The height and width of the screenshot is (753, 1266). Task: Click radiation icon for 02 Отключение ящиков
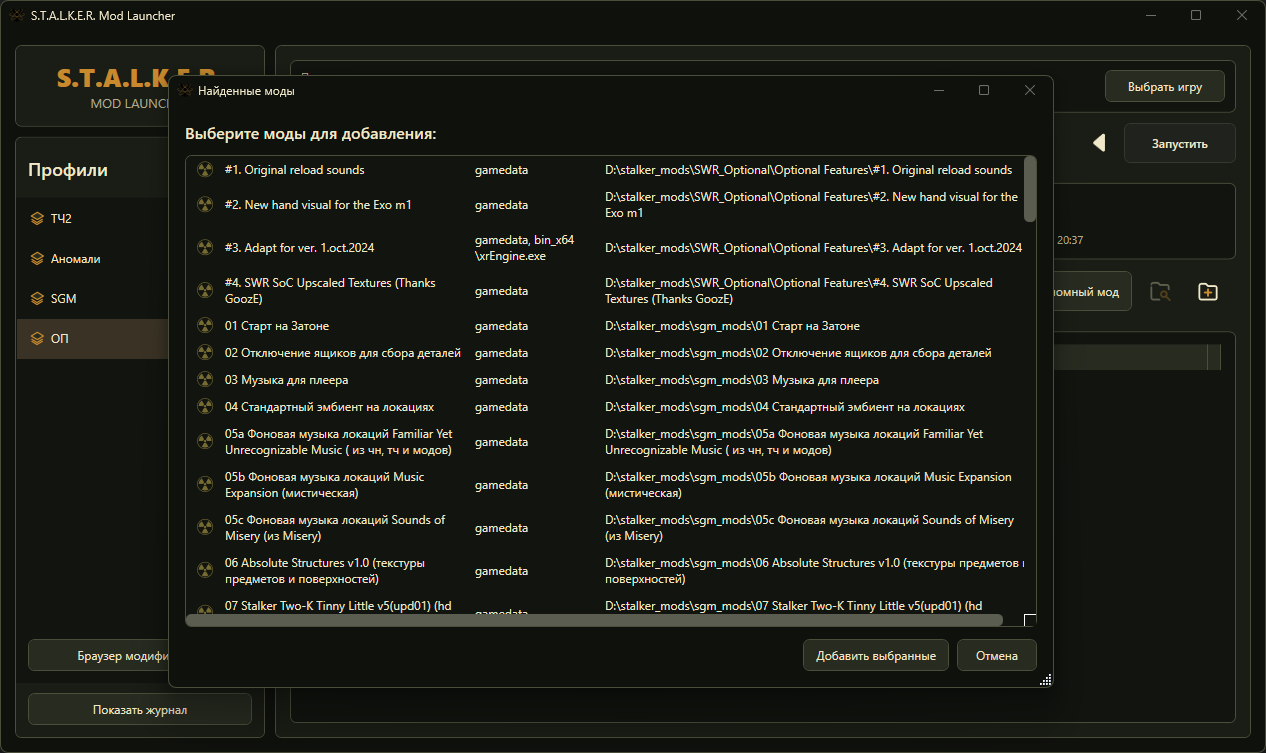[x=205, y=353]
